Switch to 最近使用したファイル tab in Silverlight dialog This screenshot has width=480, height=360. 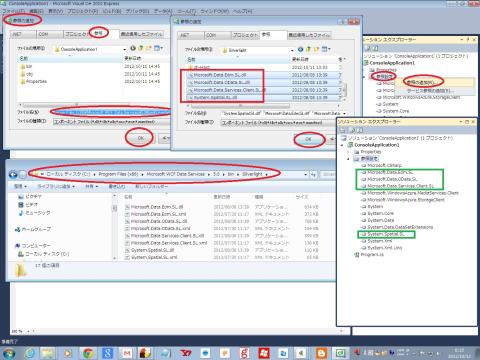pos(309,35)
